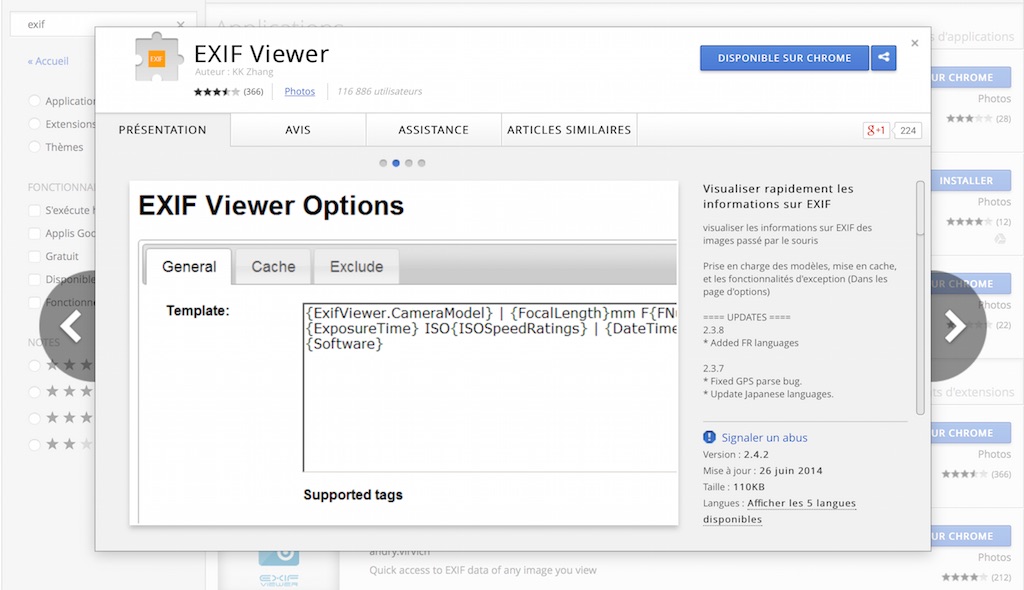This screenshot has height=590, width=1024.
Task: Click the Disponible sur Chrome button
Action: coord(784,57)
